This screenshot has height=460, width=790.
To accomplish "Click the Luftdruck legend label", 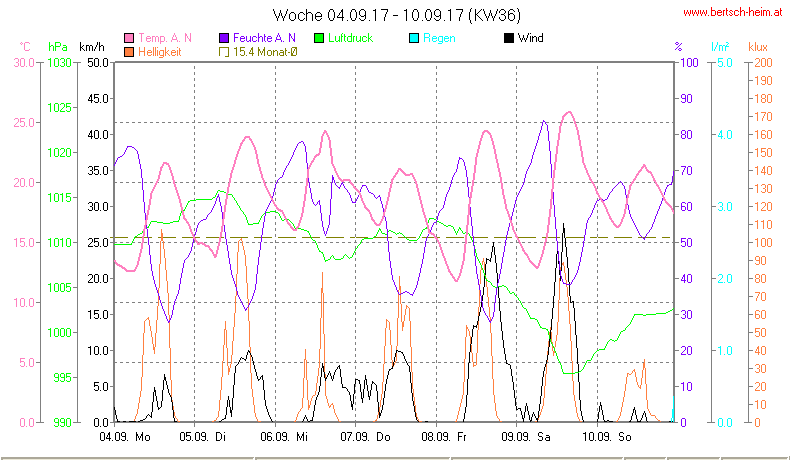I will click(x=350, y=38).
